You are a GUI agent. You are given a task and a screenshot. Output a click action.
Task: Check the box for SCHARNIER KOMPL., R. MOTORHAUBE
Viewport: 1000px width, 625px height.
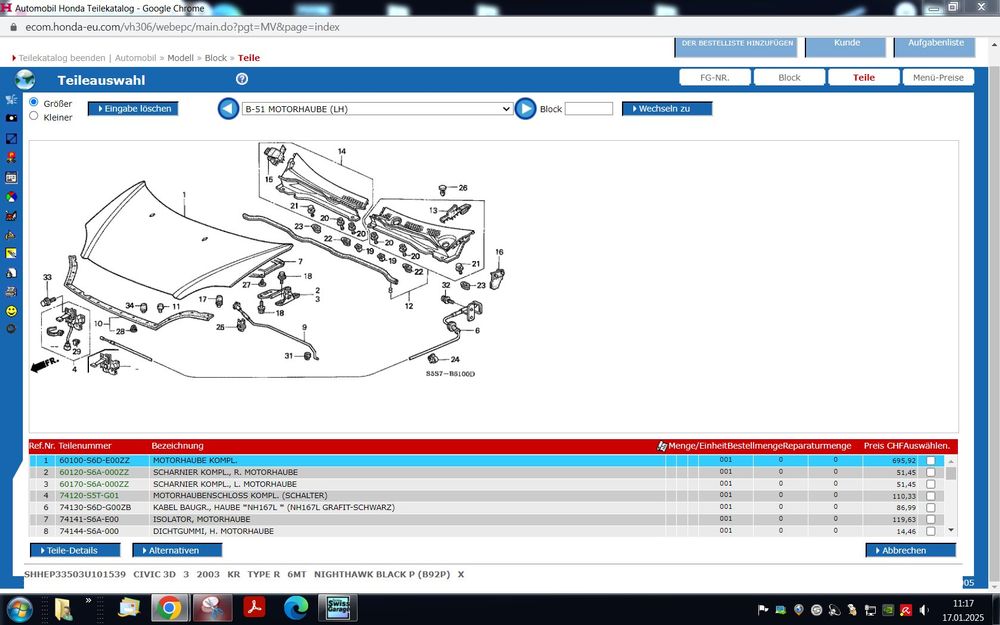tap(930, 473)
